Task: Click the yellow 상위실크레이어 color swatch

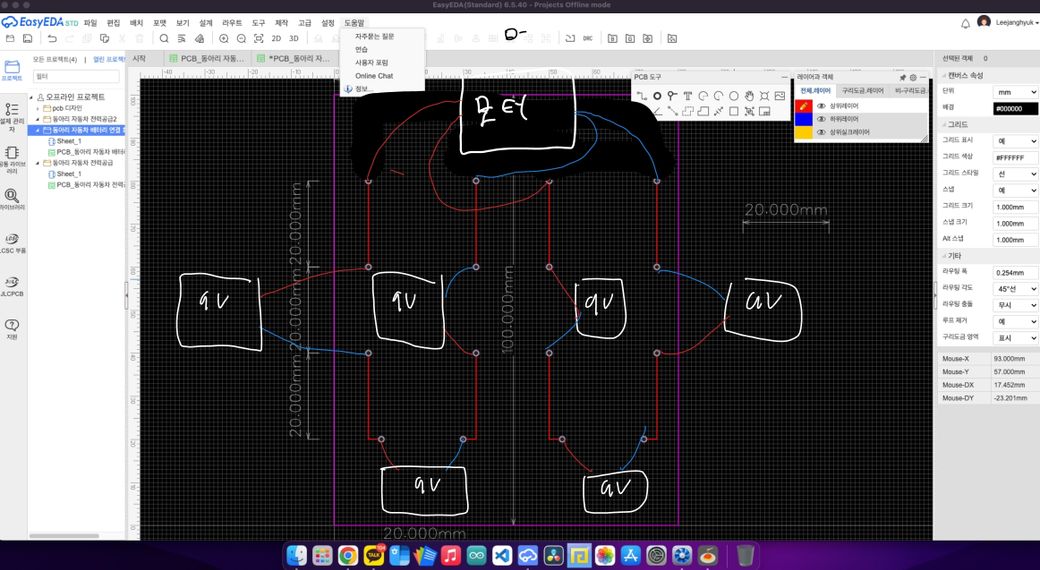Action: 802,131
